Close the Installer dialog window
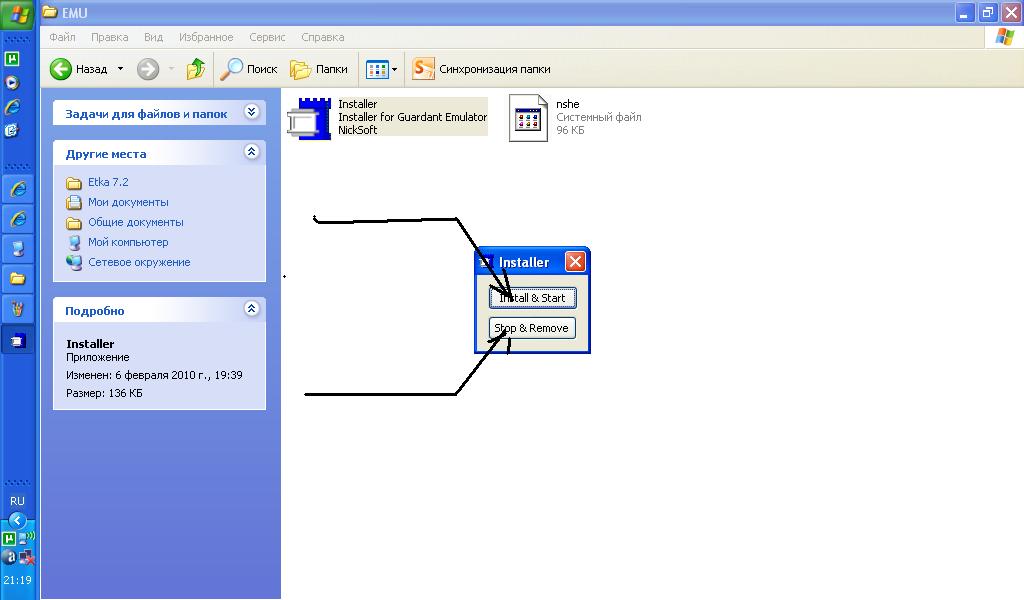This screenshot has height=600, width=1024. 575,262
